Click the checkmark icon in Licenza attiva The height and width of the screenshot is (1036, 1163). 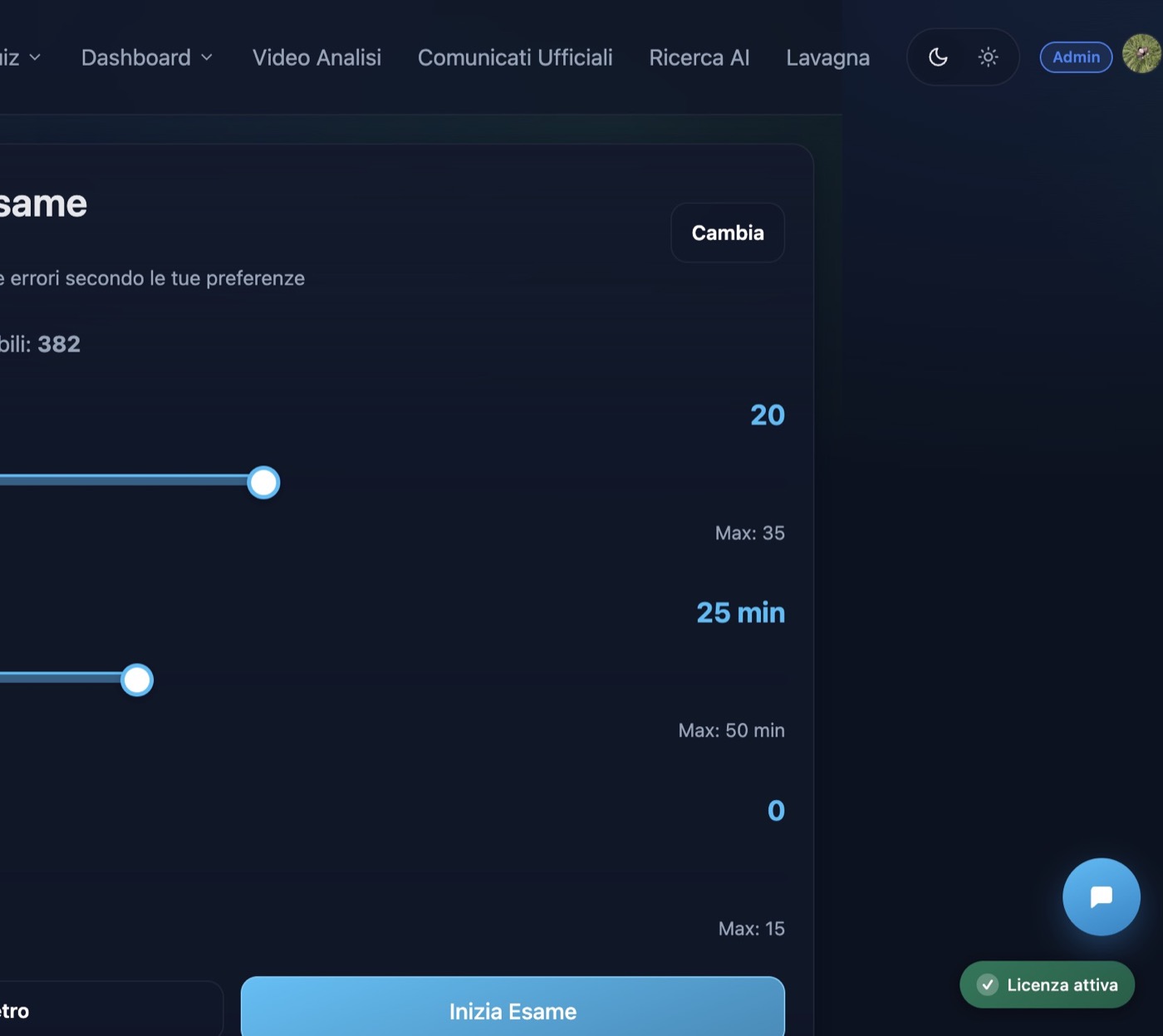[988, 984]
